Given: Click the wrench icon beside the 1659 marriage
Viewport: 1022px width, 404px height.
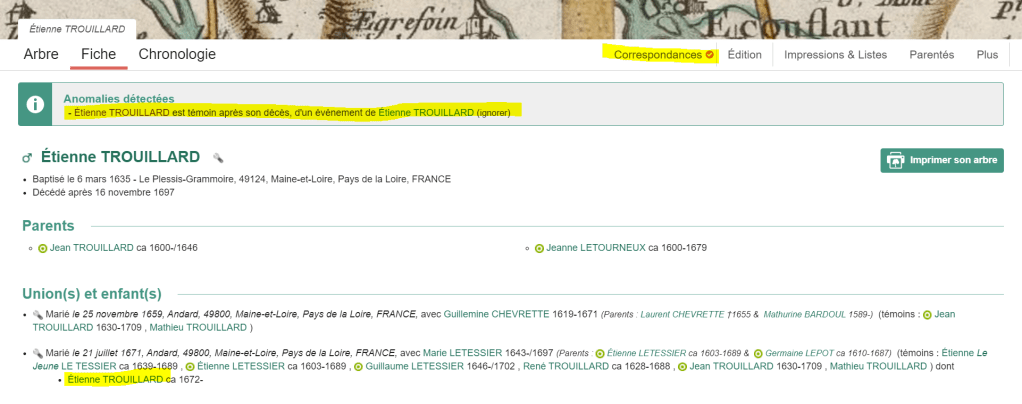Looking at the screenshot, I should click(37, 314).
